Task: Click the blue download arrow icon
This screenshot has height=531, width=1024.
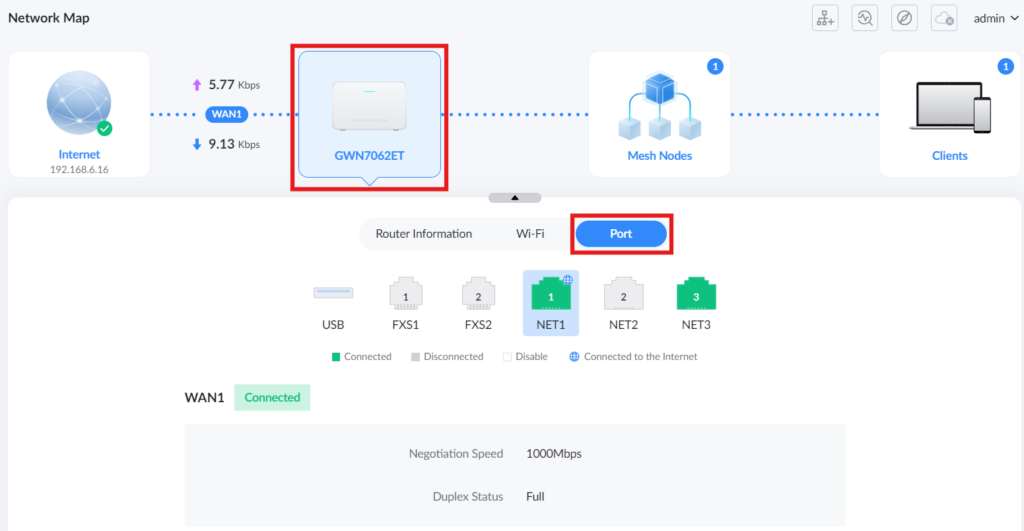Action: point(197,144)
